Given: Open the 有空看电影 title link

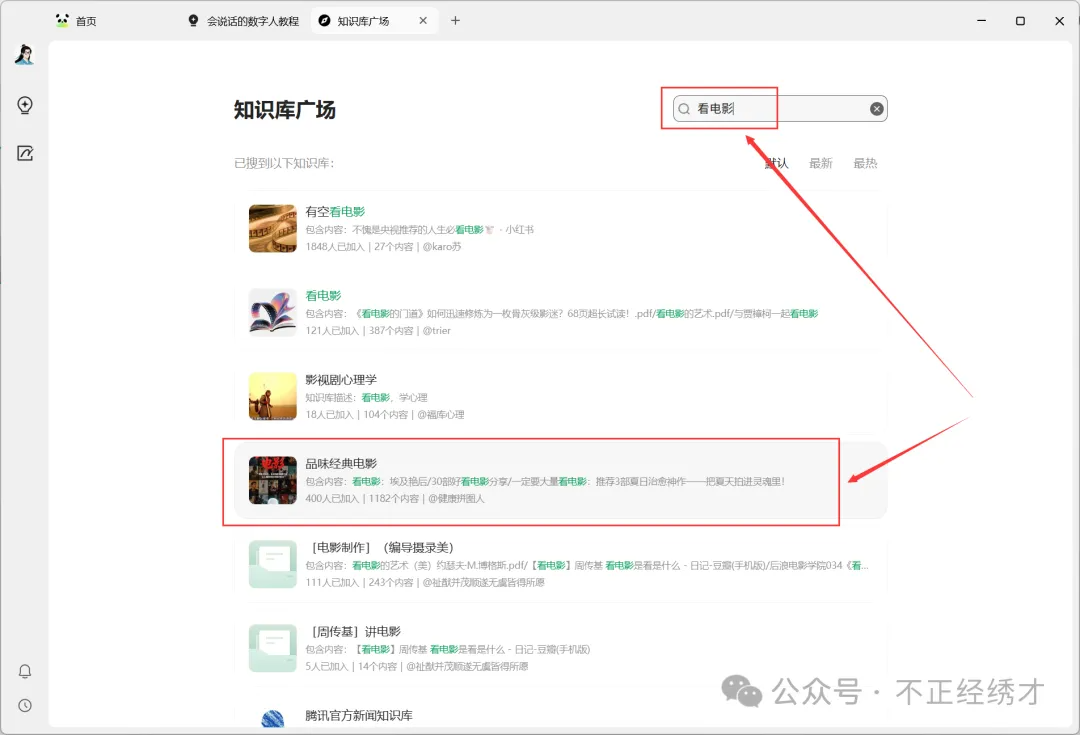Looking at the screenshot, I should click(335, 212).
